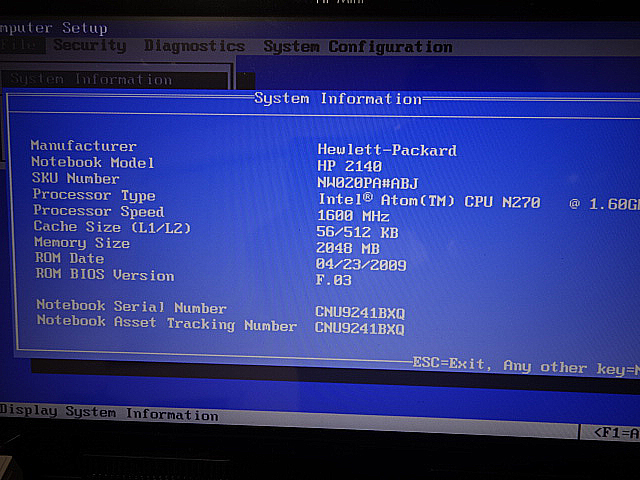
Task: Click the F1 help hint in status bar
Action: [616, 433]
